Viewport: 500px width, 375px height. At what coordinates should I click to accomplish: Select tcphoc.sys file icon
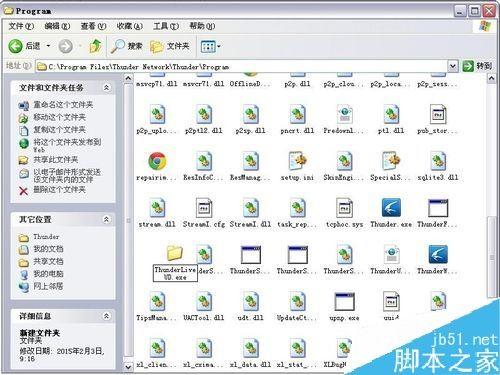344,208
